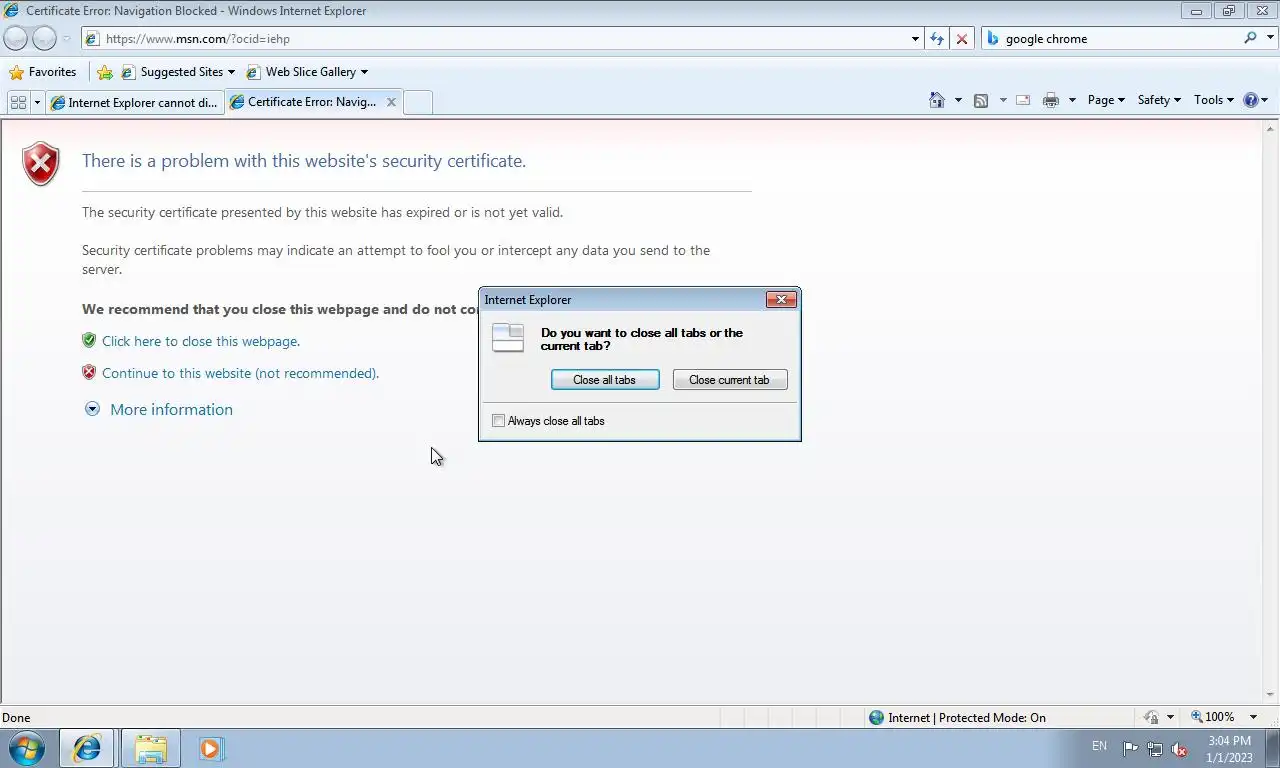Open the Home dropdown arrow
The width and height of the screenshot is (1280, 768).
[x=958, y=100]
